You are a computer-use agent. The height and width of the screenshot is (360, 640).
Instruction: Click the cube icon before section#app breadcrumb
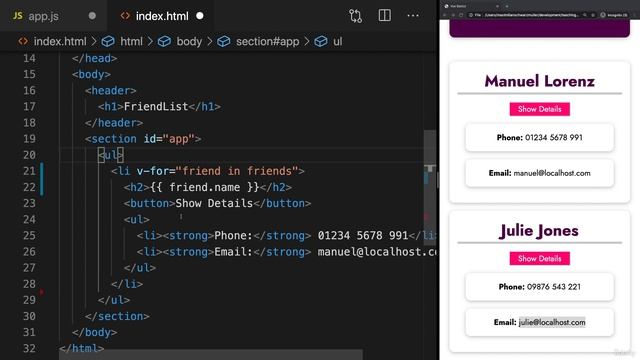(224, 41)
